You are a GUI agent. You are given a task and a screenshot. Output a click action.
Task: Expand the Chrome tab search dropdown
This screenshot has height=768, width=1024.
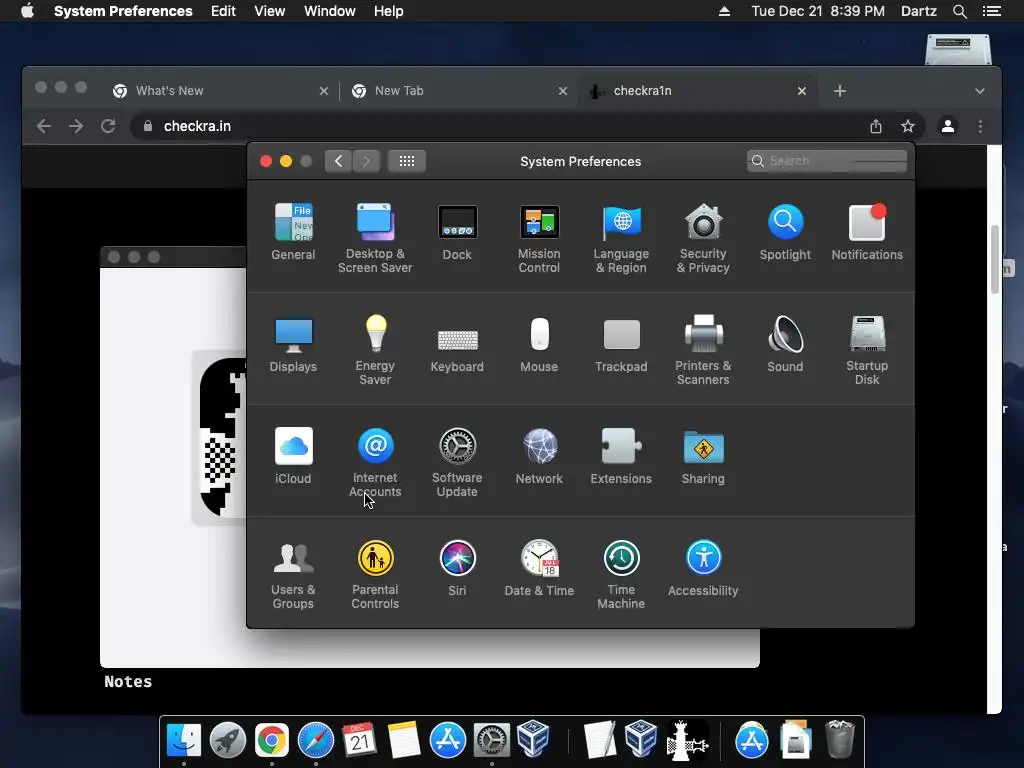coord(980,91)
